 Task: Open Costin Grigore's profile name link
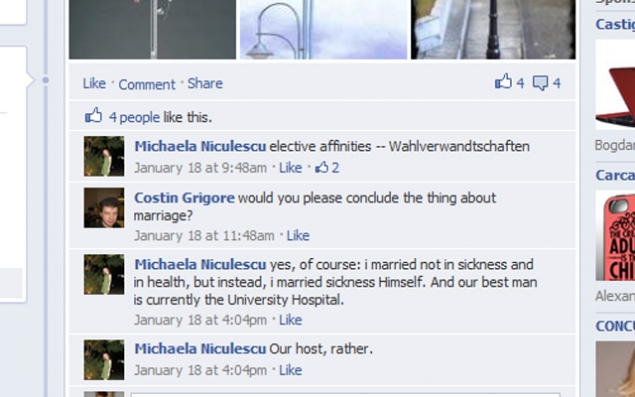point(184,198)
